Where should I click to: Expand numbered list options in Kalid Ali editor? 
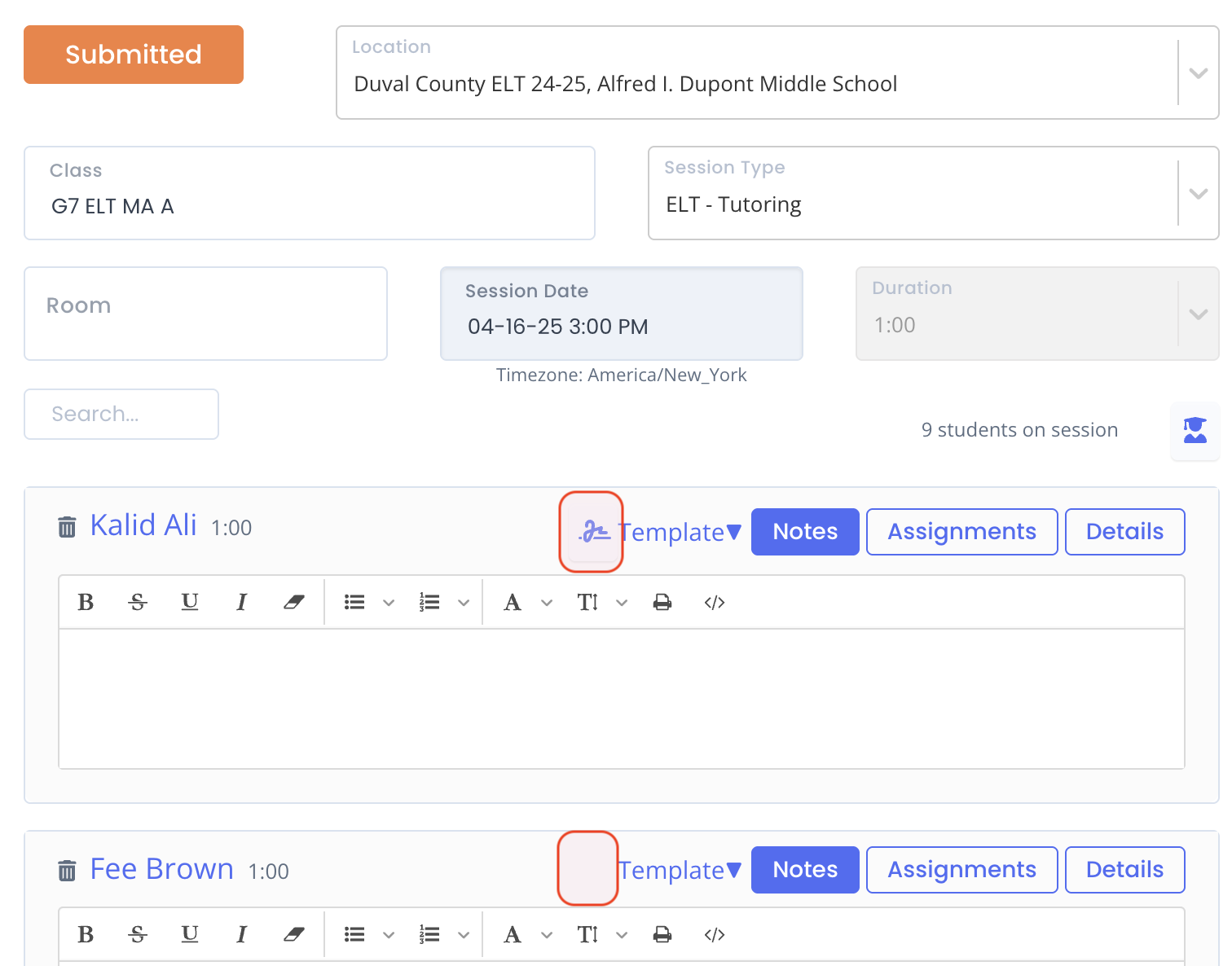[464, 603]
